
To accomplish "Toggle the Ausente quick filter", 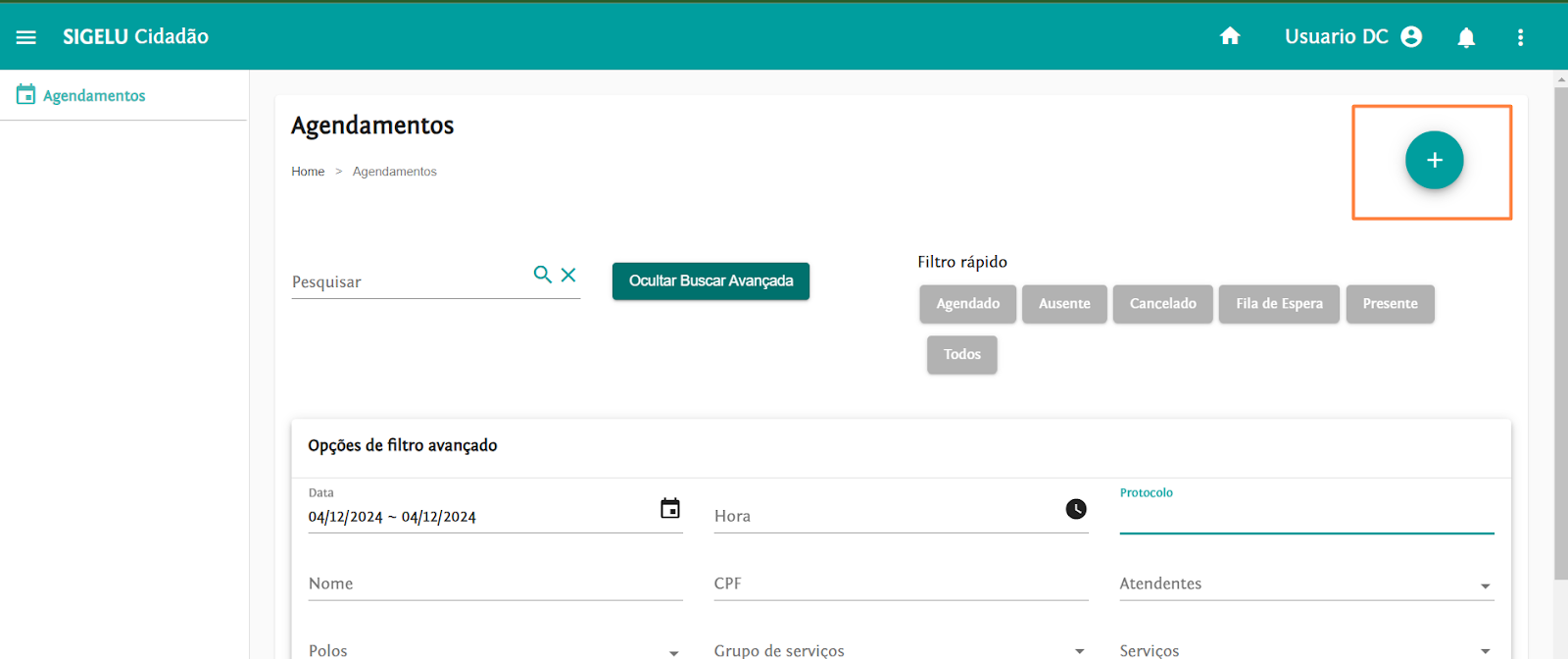I will pyautogui.click(x=1064, y=304).
